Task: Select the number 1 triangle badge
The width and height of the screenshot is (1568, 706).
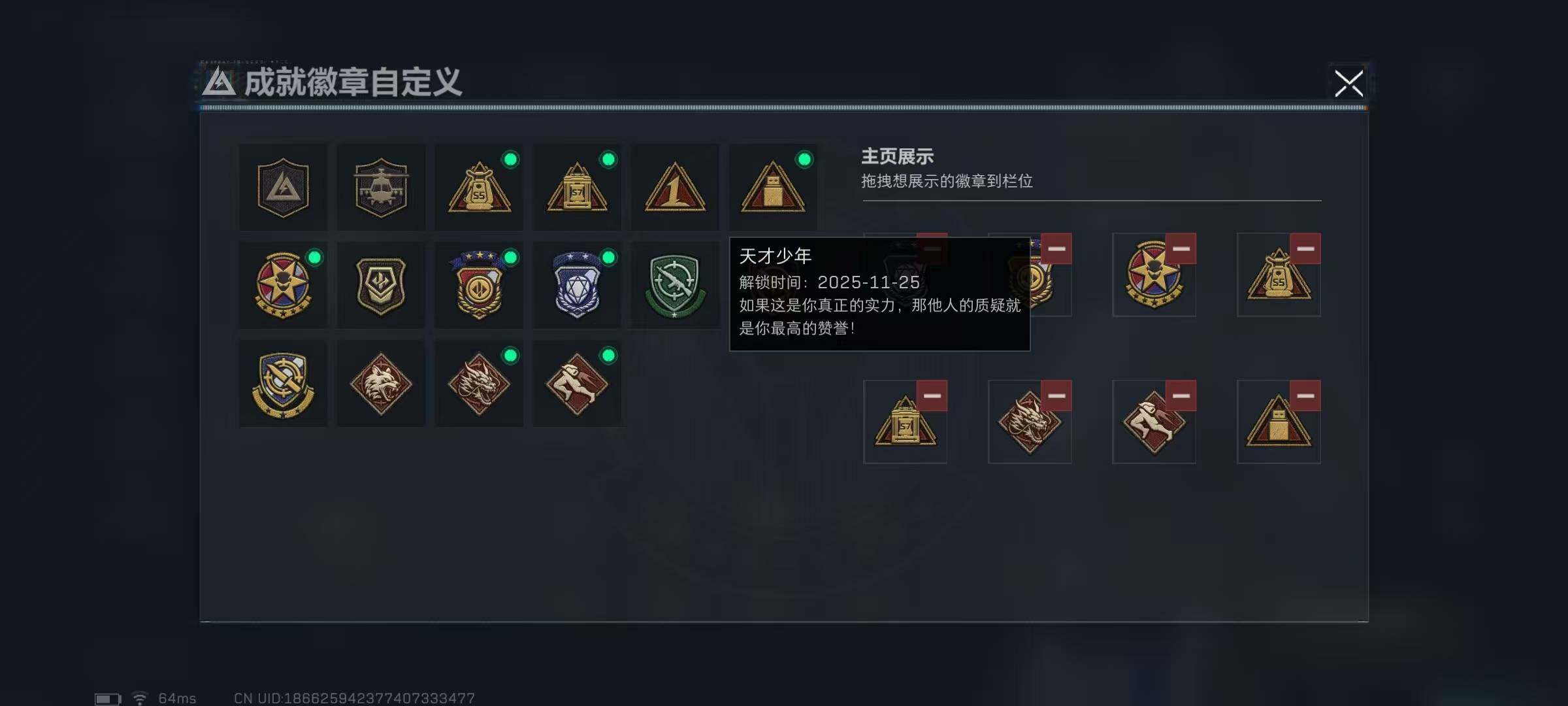Action: point(675,188)
